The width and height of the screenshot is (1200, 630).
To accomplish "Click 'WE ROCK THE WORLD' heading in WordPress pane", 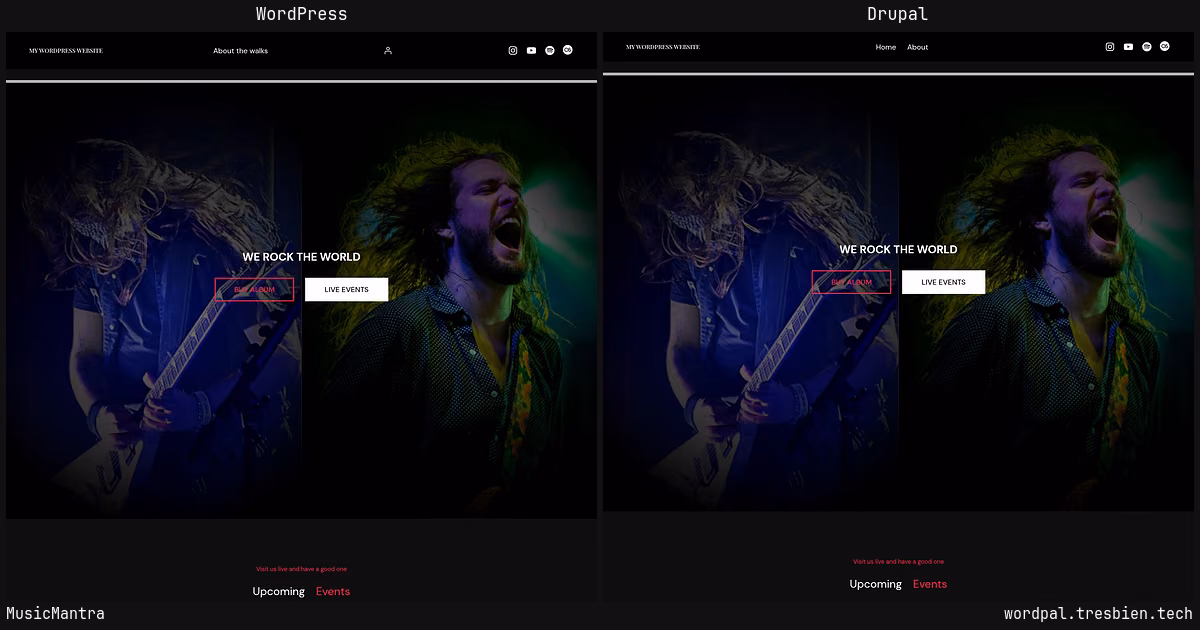I will pos(301,257).
